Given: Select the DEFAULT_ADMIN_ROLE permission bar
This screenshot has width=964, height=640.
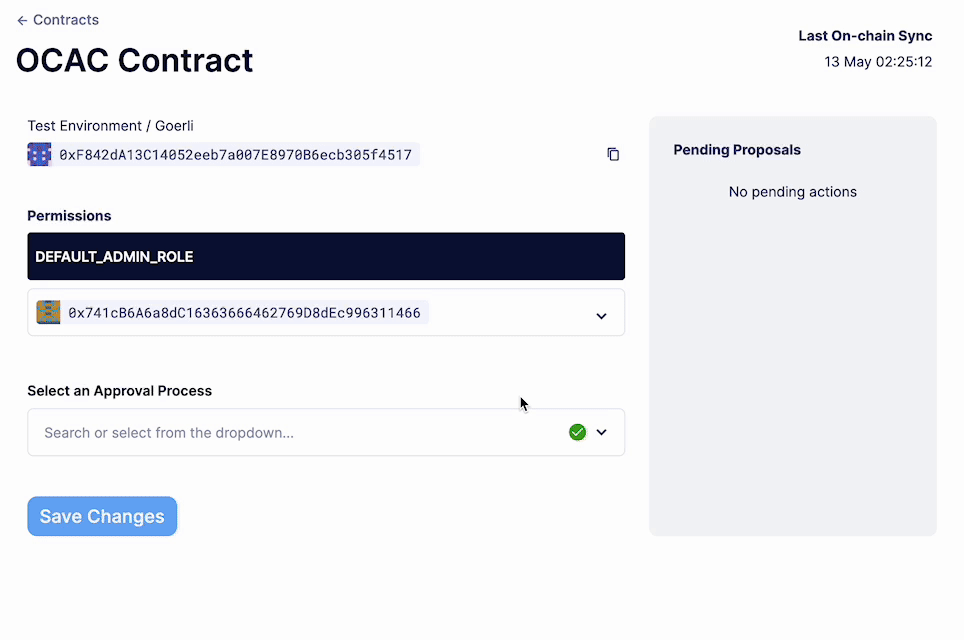Looking at the screenshot, I should (x=326, y=256).
